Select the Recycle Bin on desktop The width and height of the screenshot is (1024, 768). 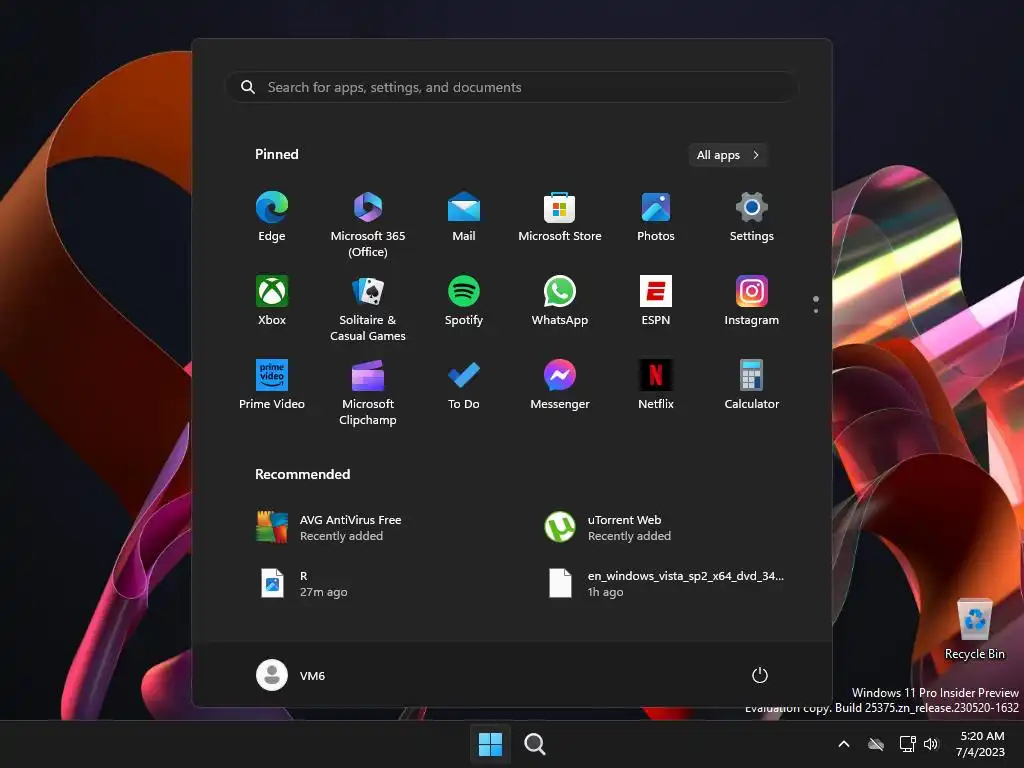[x=974, y=630]
